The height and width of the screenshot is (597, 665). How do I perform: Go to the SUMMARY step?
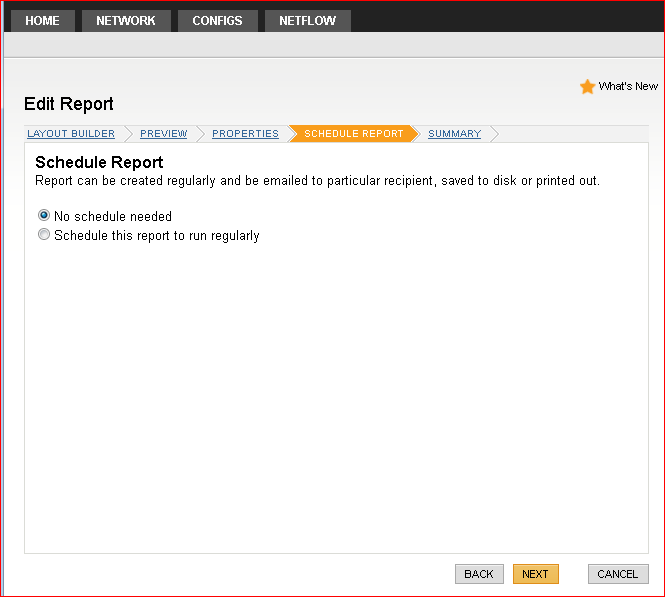(x=454, y=134)
